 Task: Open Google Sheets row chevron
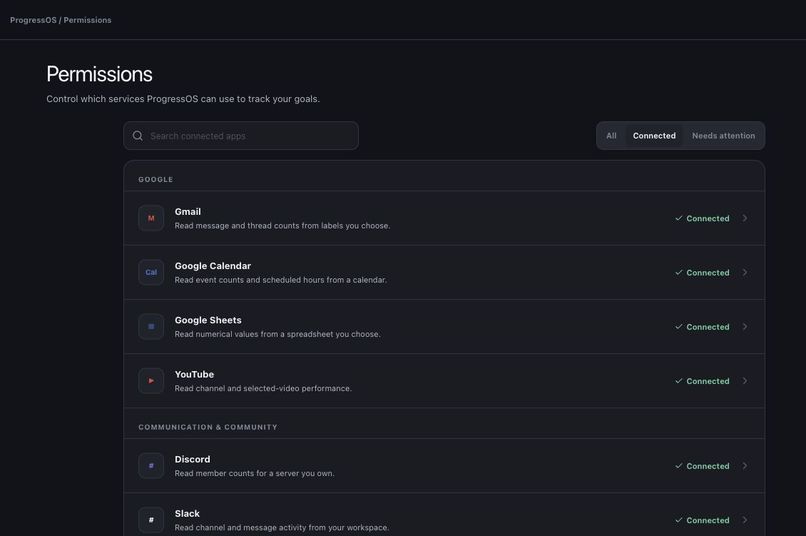pos(745,327)
